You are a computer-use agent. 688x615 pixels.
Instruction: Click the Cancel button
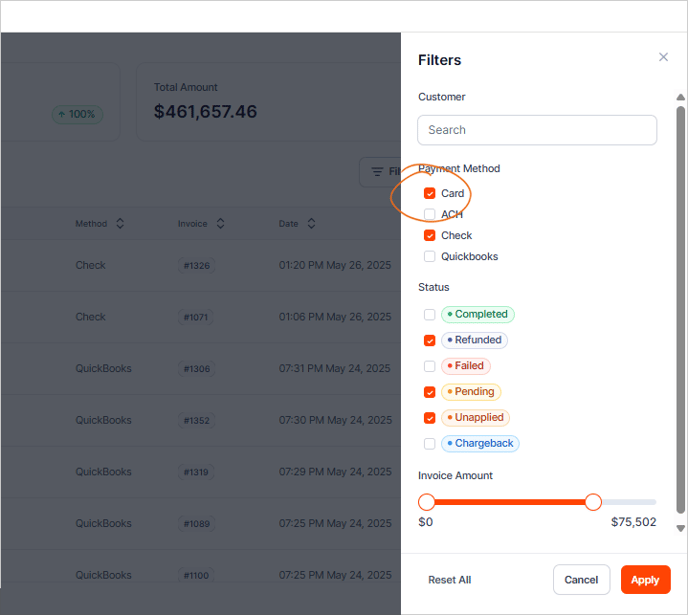pos(581,580)
